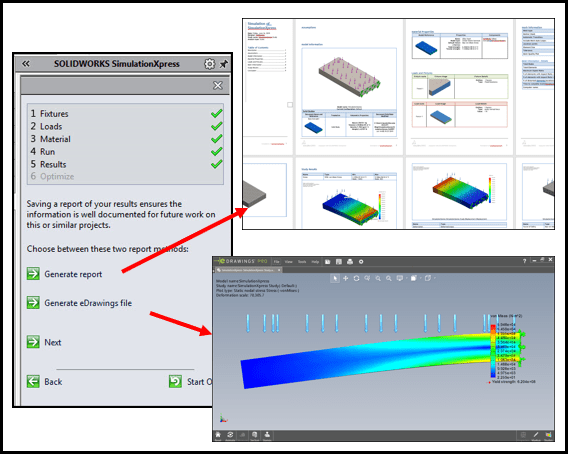Open the eDrawings File menu
Screen dimensions: 568x454
pyautogui.click(x=276, y=262)
